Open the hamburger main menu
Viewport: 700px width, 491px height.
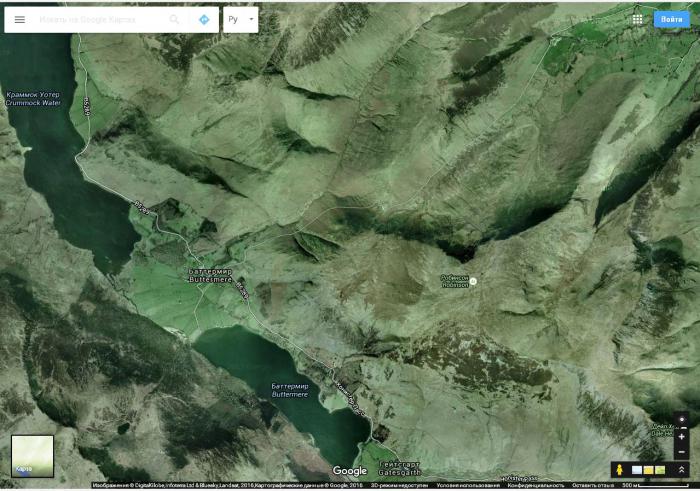[x=19, y=20]
